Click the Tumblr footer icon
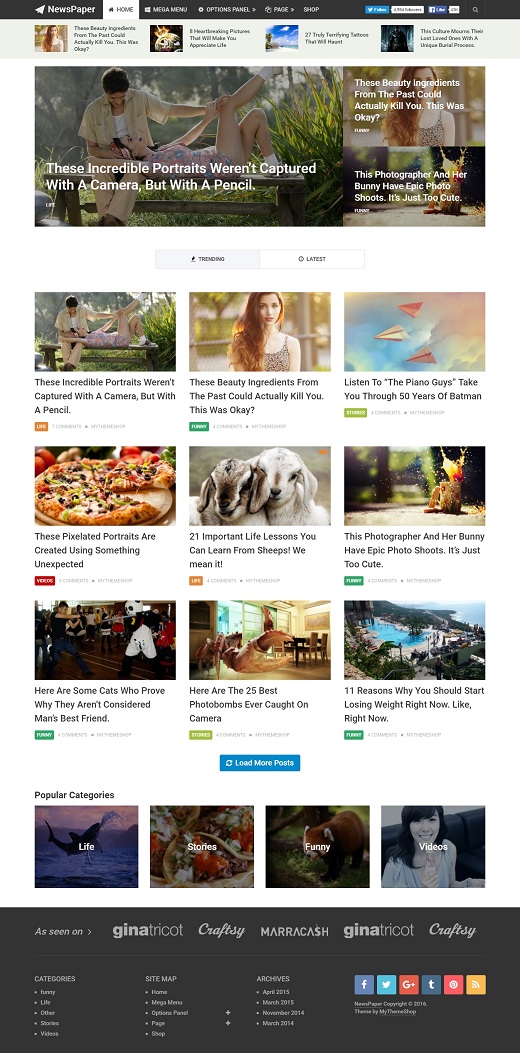The height and width of the screenshot is (1053, 520). [x=431, y=985]
